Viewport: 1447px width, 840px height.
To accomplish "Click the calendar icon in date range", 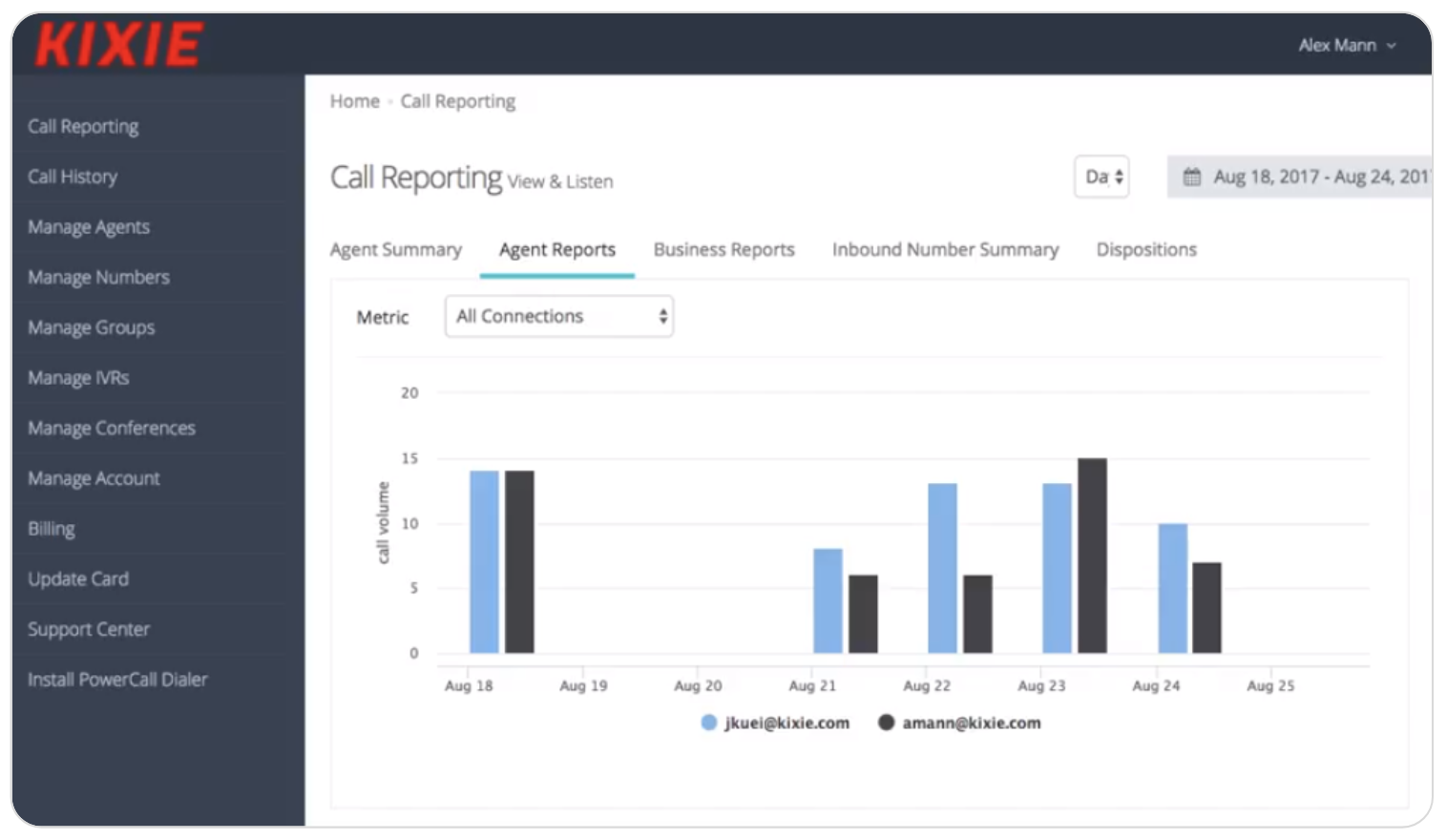I will 1192,177.
